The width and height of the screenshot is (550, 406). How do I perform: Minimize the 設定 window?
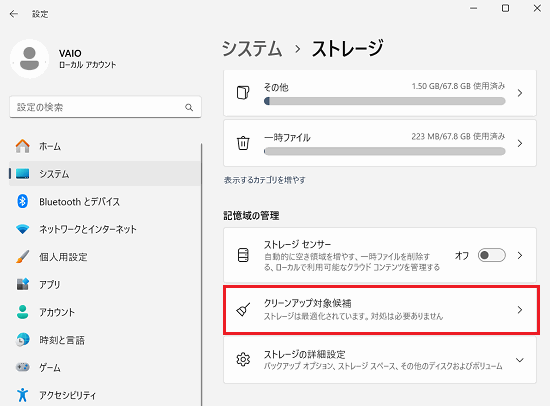coord(474,8)
